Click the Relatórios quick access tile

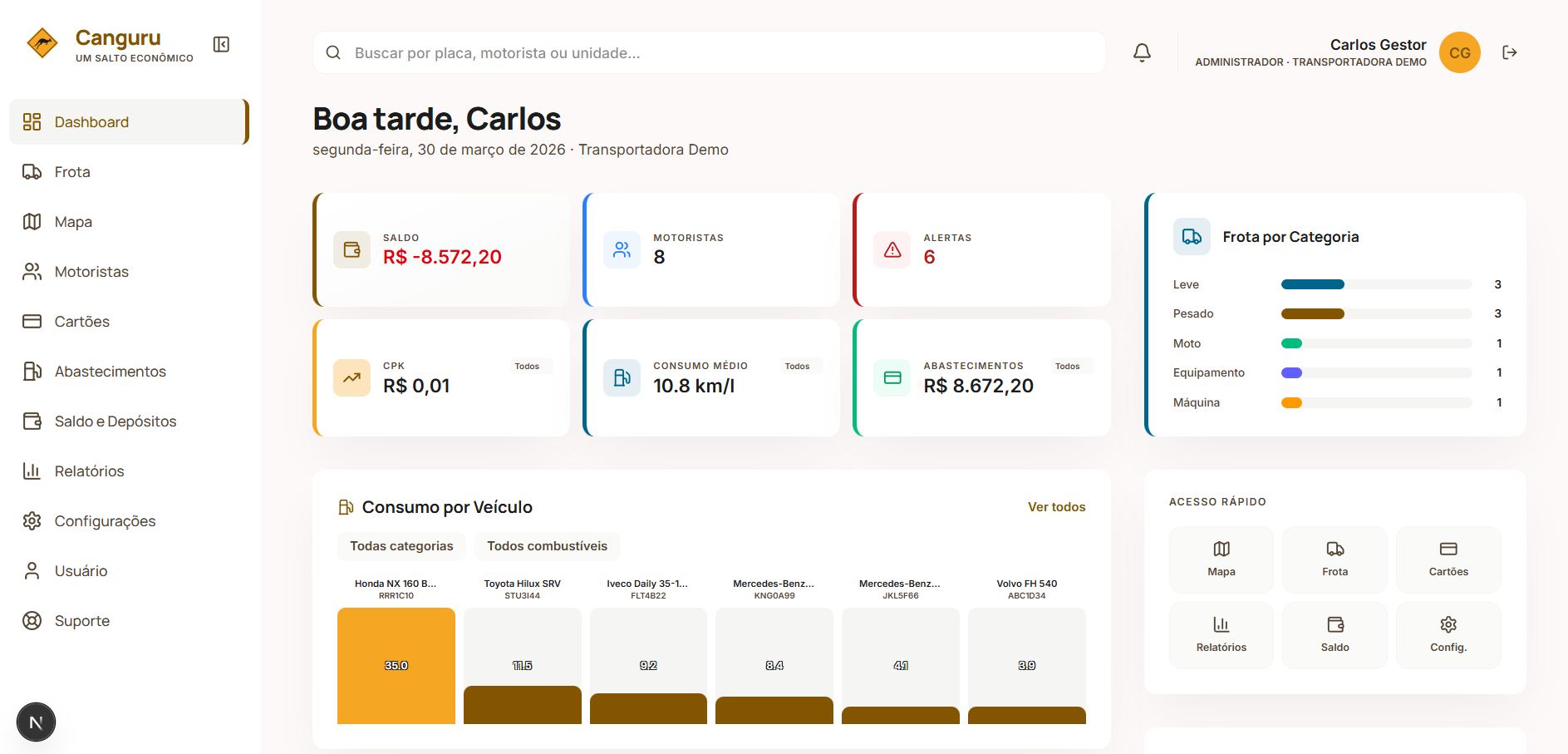(x=1221, y=634)
